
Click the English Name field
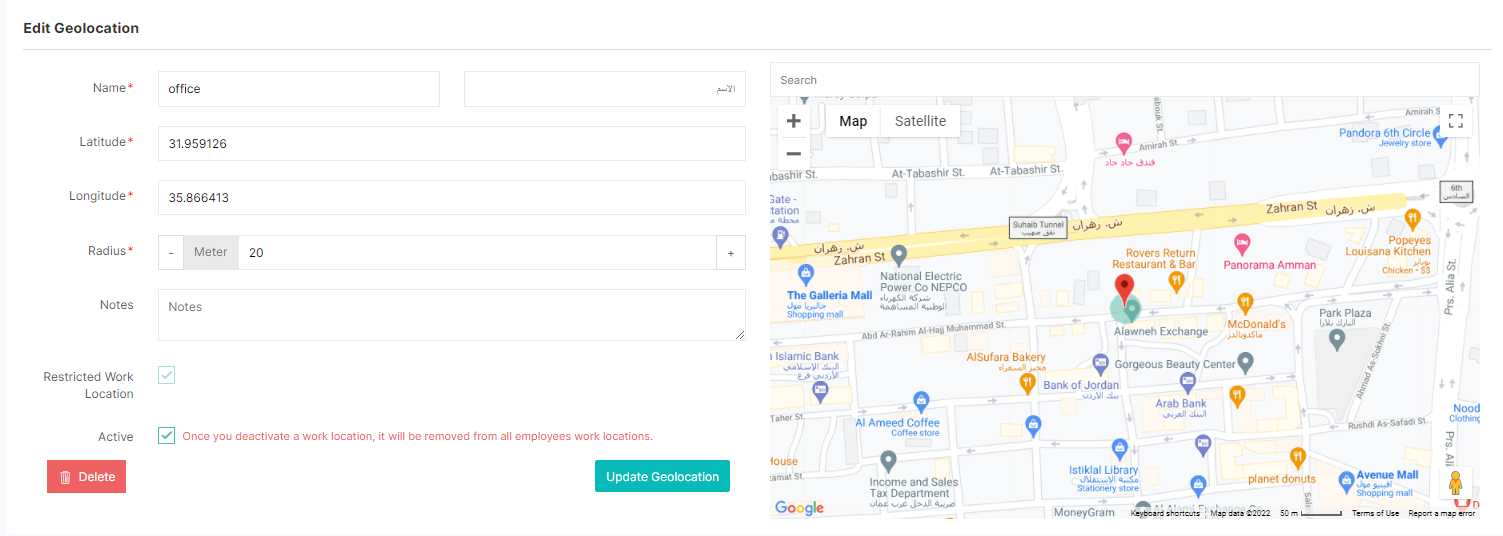pos(299,89)
